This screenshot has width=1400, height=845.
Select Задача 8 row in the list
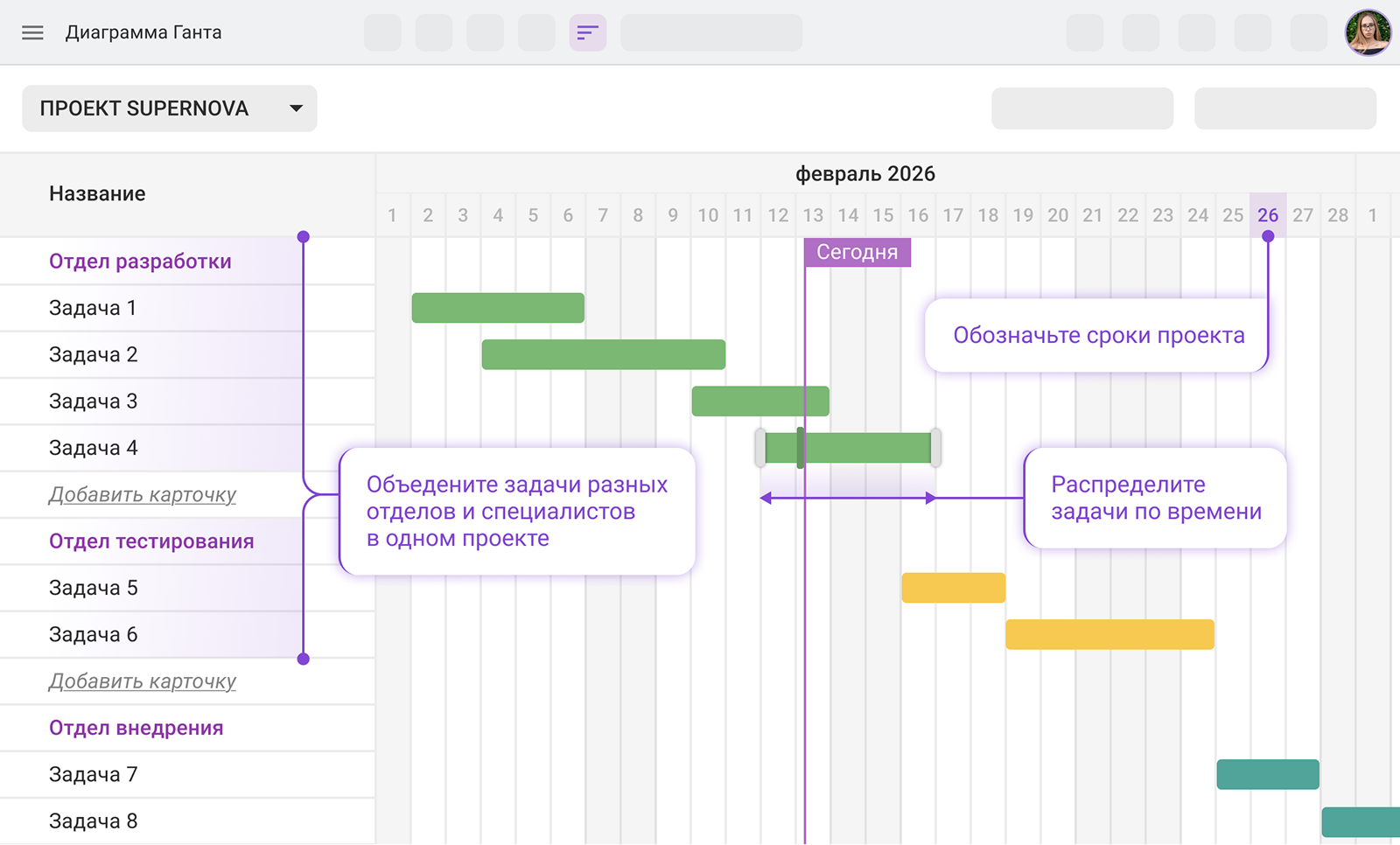pos(93,821)
